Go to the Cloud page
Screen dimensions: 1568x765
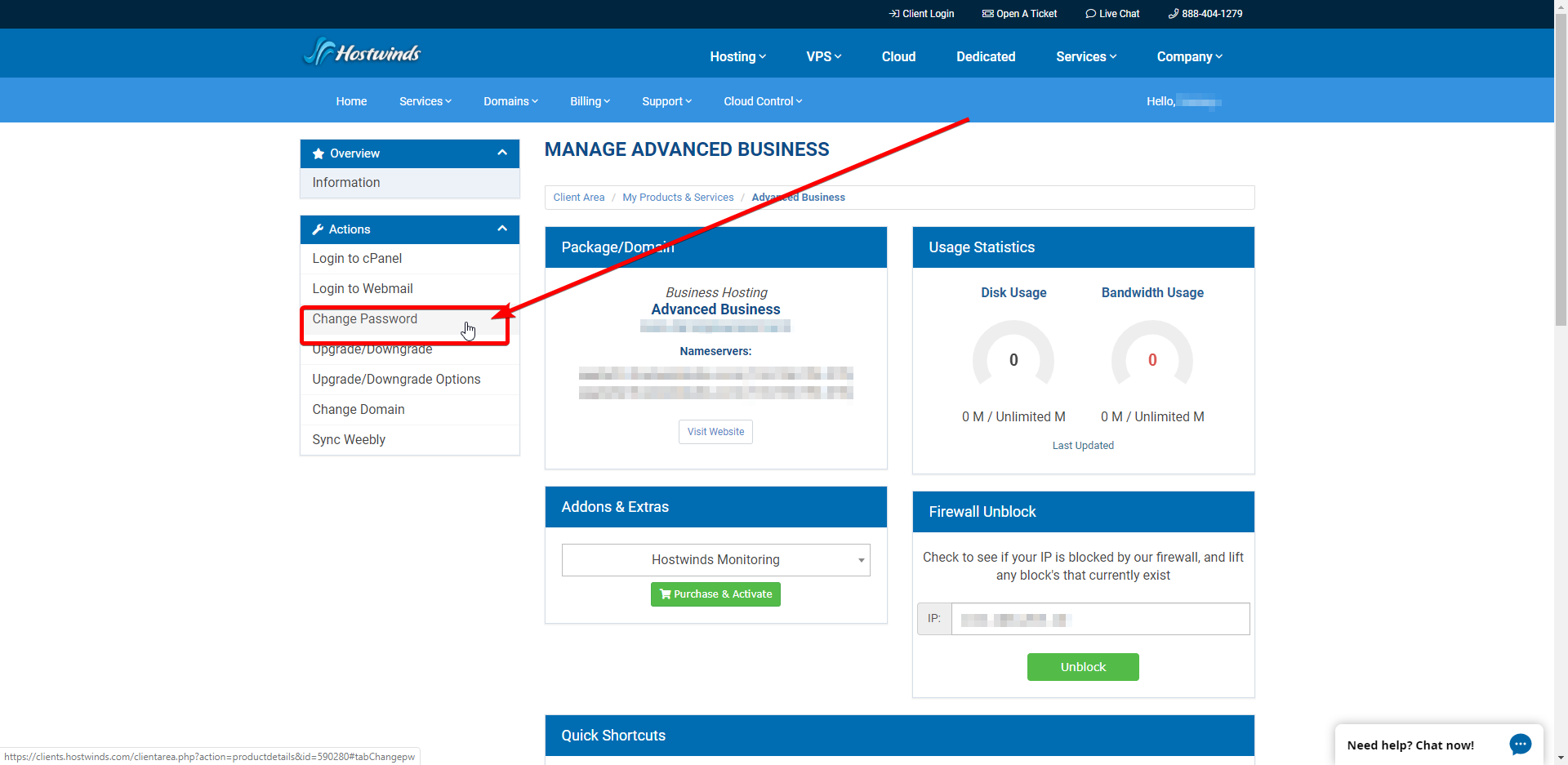pyautogui.click(x=898, y=56)
